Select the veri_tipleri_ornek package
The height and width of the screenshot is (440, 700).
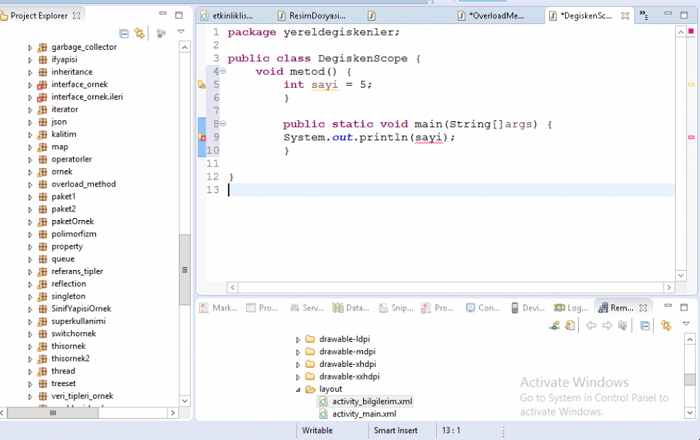82,396
